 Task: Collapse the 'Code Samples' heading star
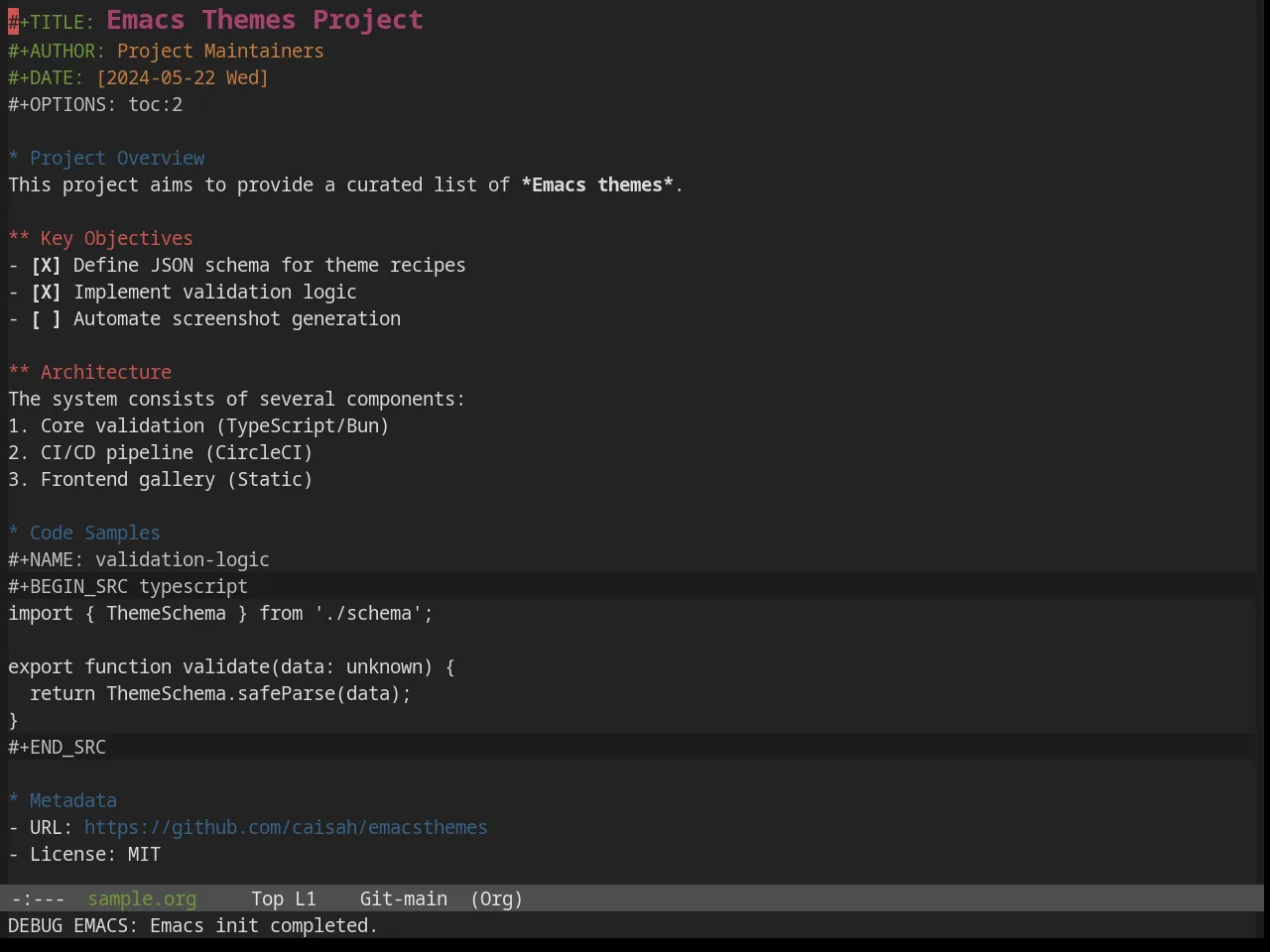(x=14, y=533)
